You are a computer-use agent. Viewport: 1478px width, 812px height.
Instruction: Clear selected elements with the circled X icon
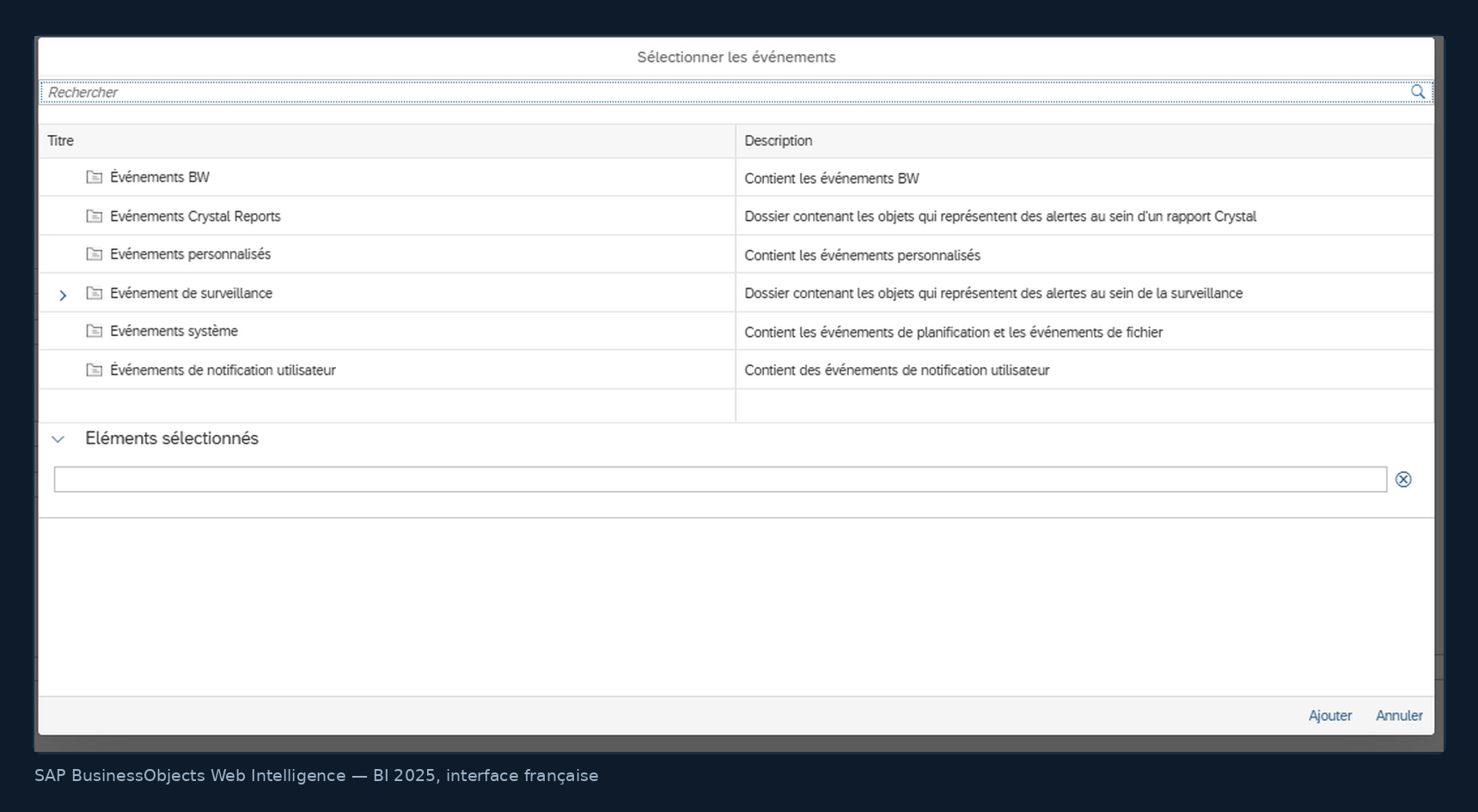tap(1403, 479)
